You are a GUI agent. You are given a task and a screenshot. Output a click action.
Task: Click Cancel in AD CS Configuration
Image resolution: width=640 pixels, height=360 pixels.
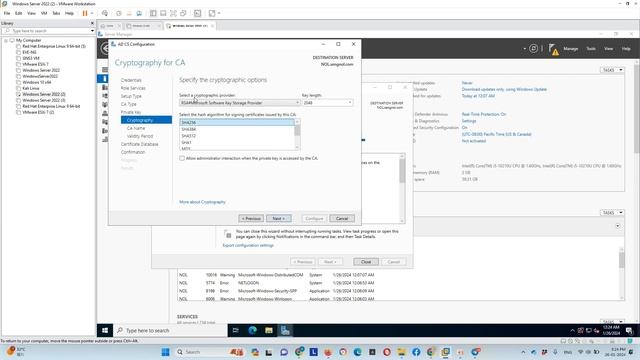click(x=342, y=218)
